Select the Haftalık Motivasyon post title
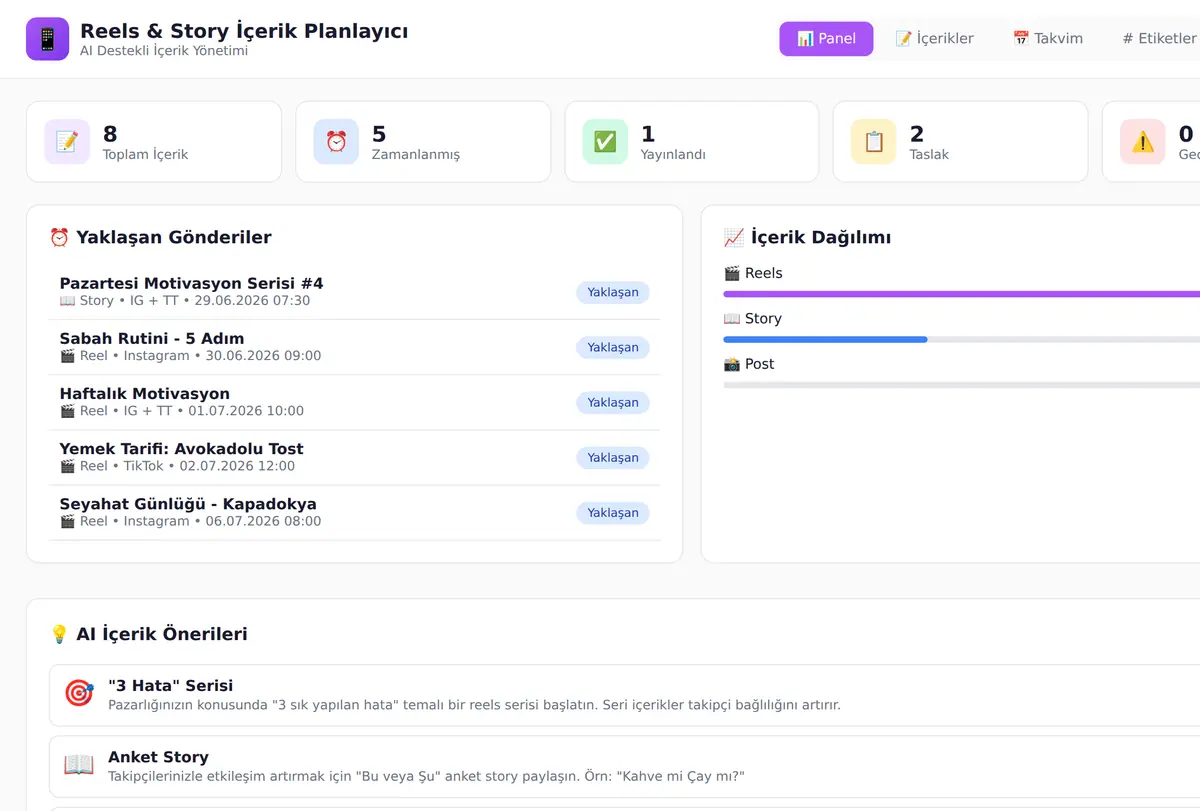The image size is (1200, 811). (145, 393)
